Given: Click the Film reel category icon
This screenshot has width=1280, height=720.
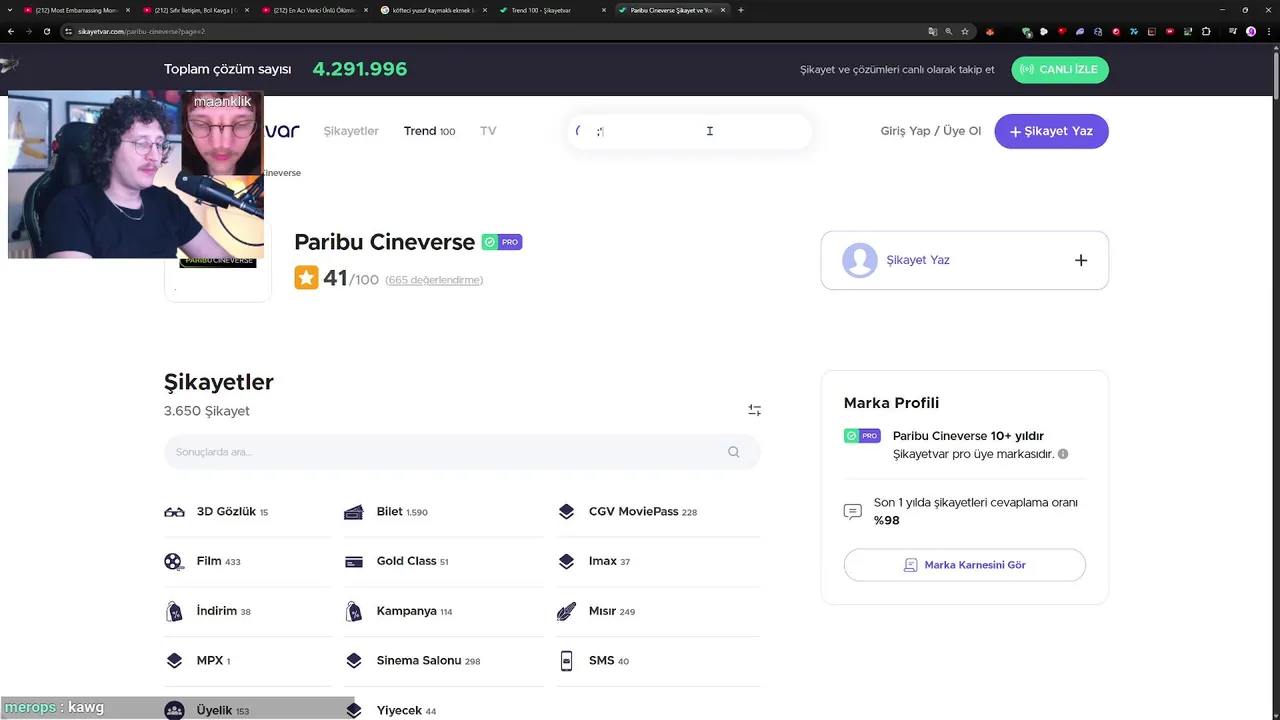Looking at the screenshot, I should [x=174, y=562].
